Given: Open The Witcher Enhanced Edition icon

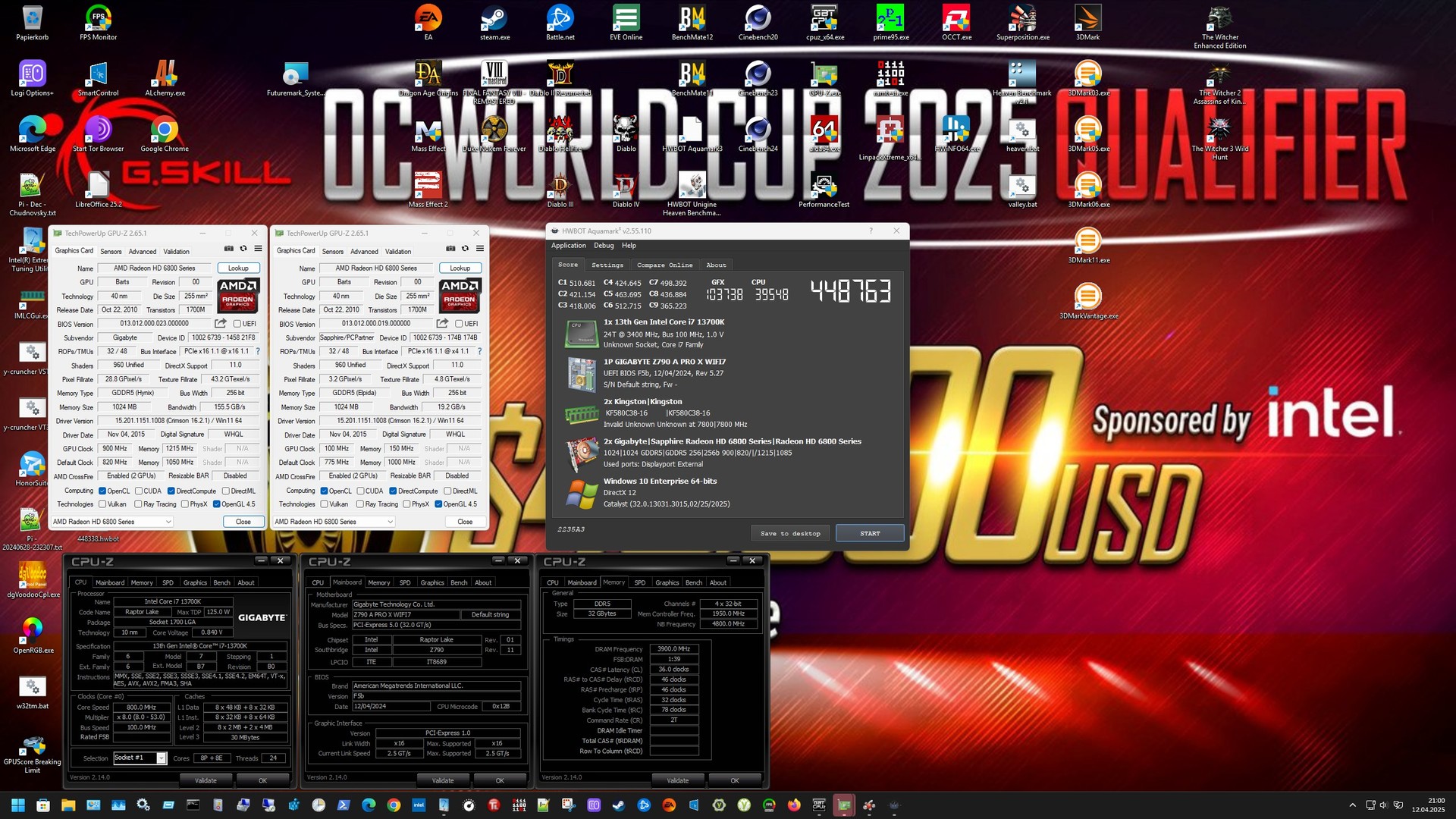Looking at the screenshot, I should [x=1219, y=27].
